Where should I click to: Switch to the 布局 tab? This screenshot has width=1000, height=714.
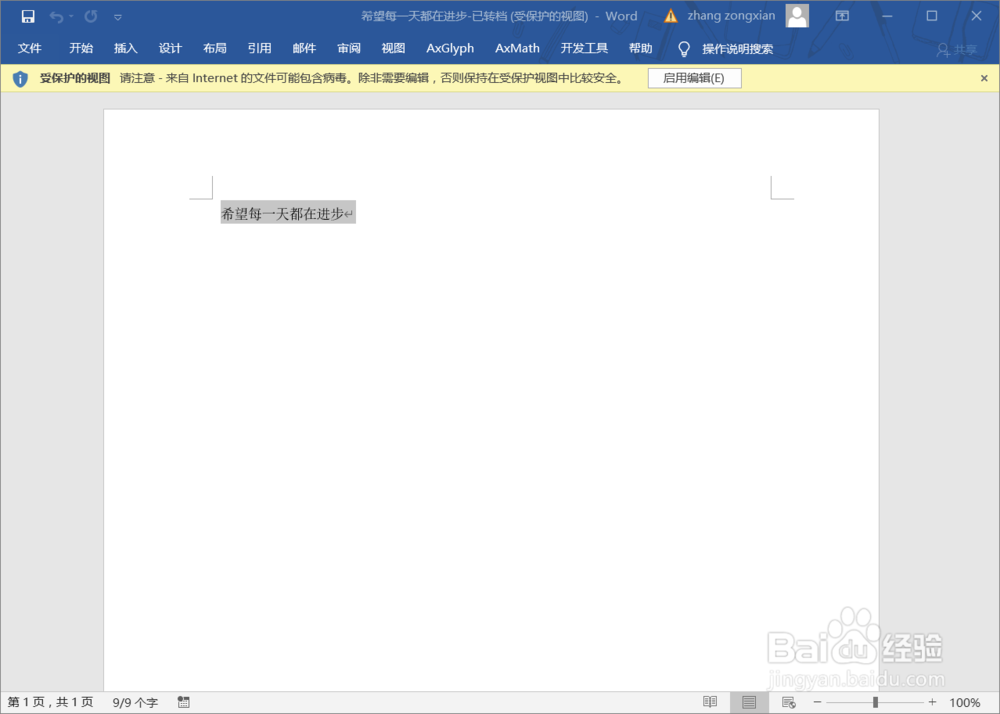pyautogui.click(x=215, y=48)
